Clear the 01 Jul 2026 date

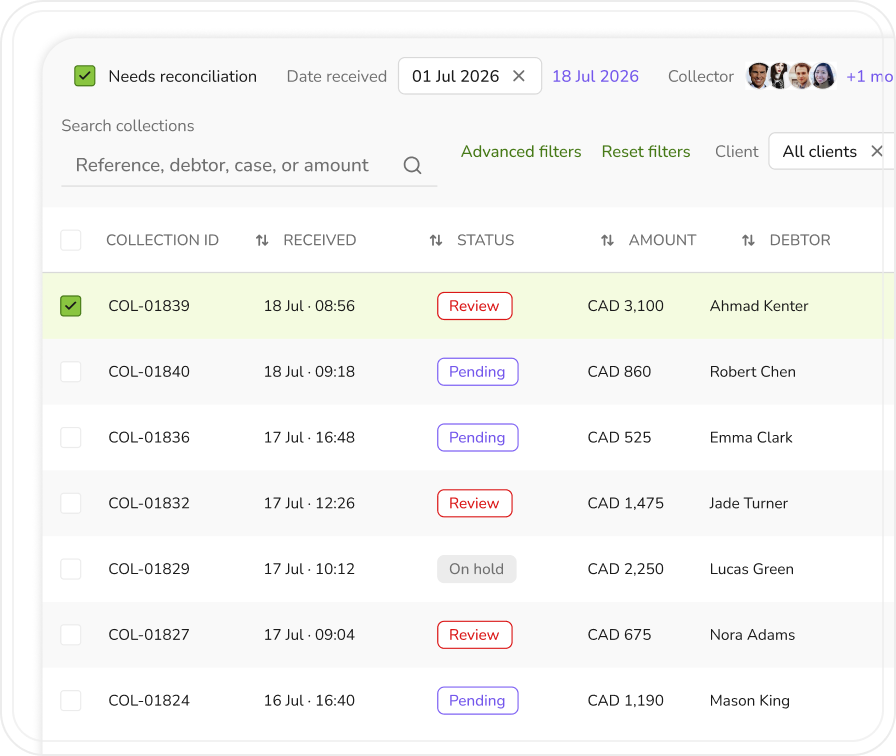(x=519, y=76)
